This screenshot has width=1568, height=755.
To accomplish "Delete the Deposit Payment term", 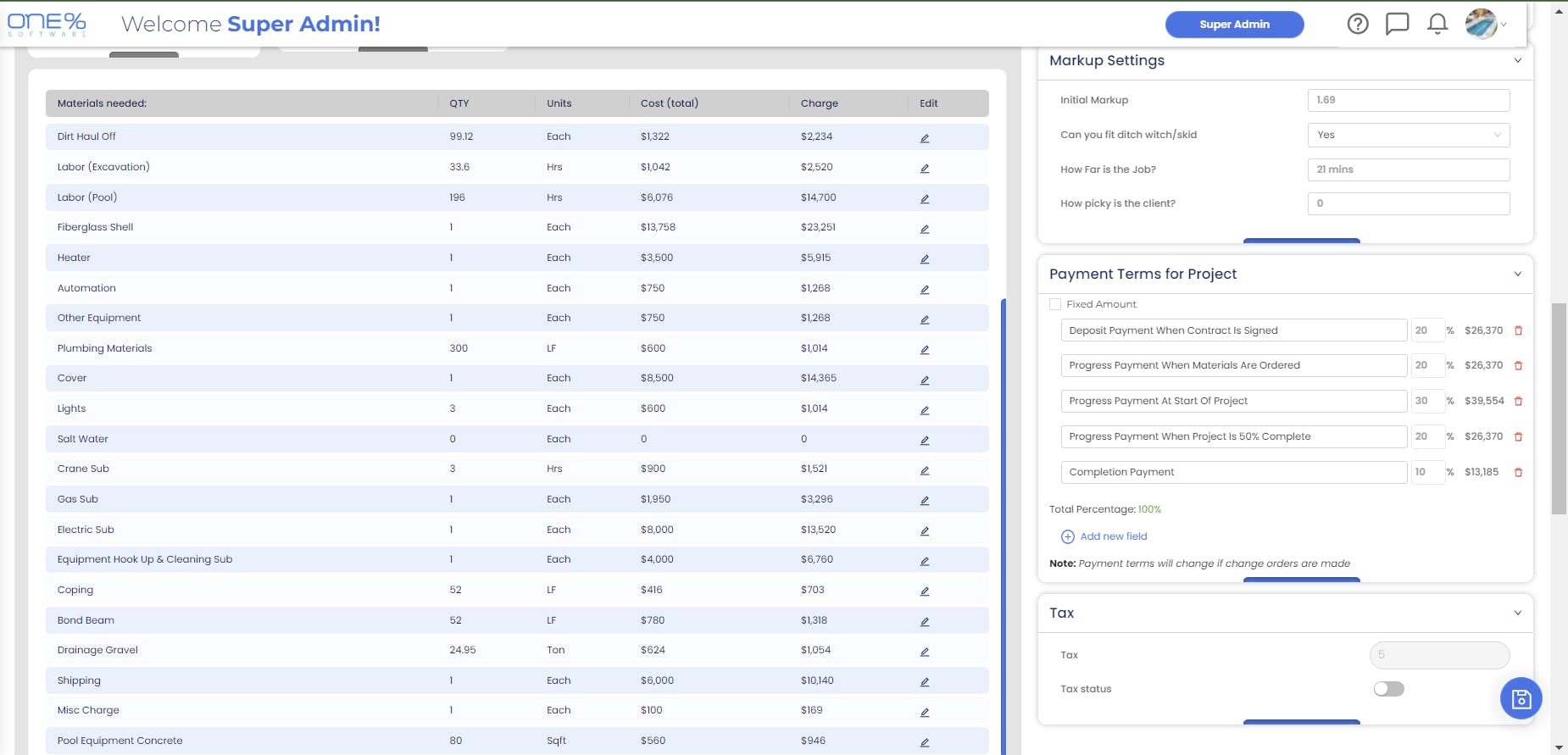I will [x=1518, y=331].
